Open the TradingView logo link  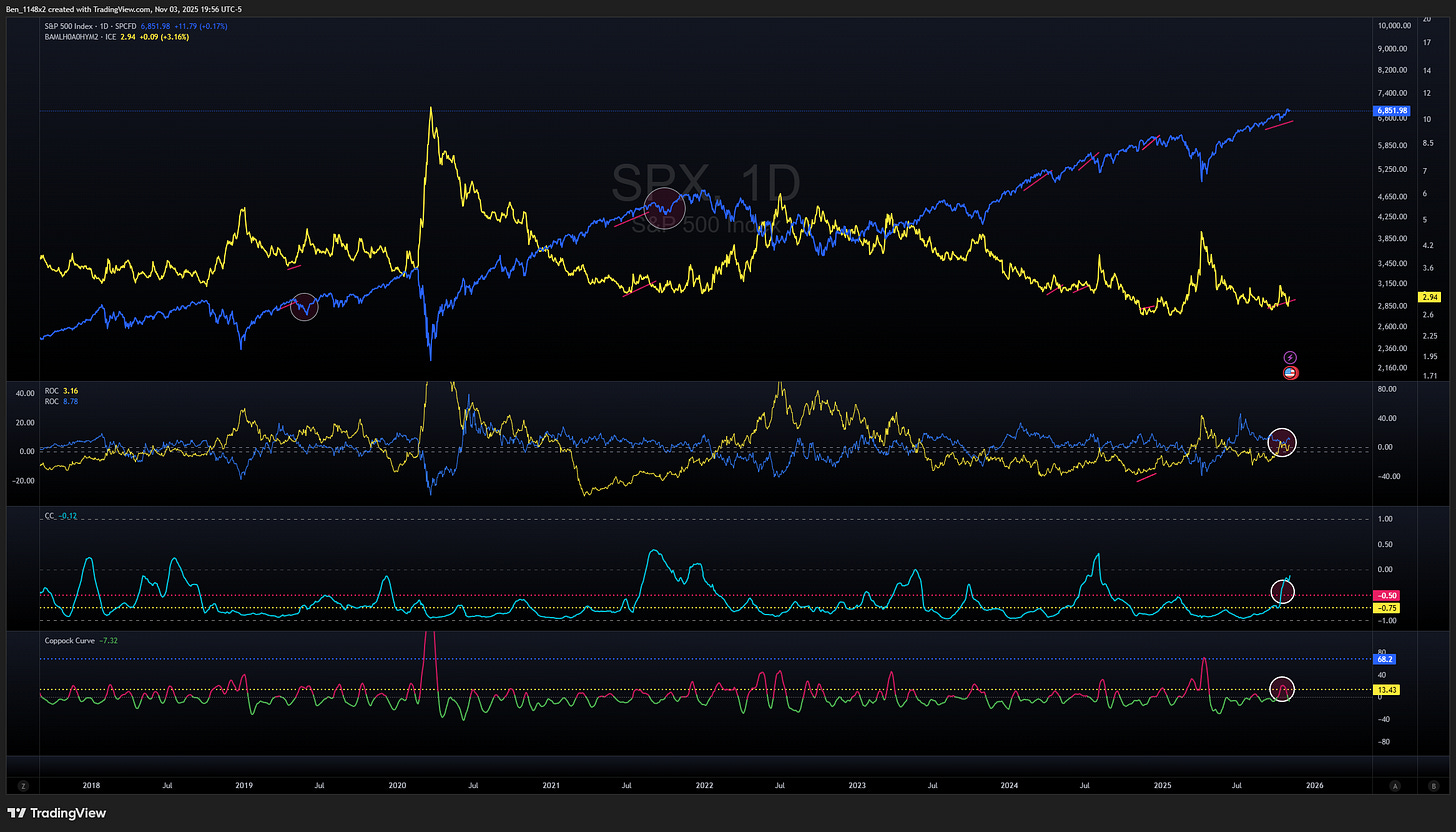[57, 813]
